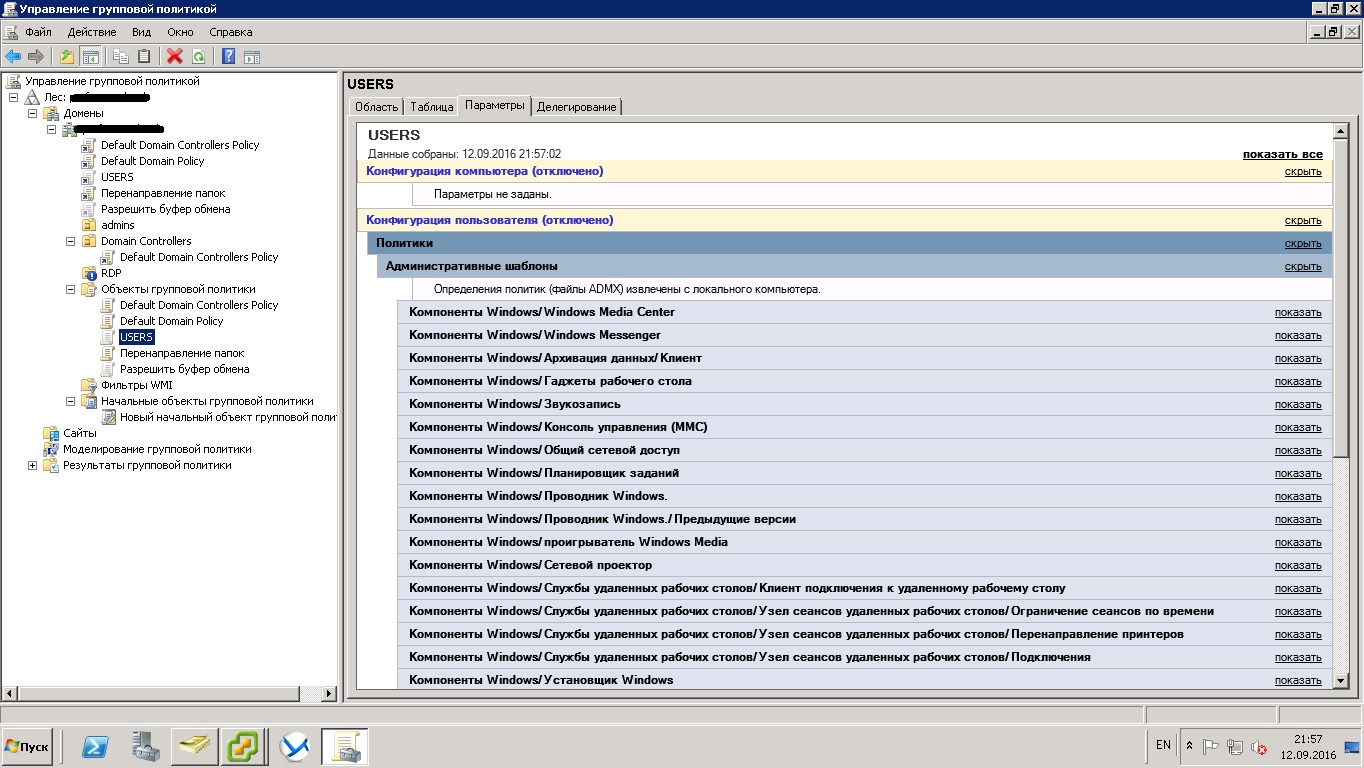This screenshot has width=1364, height=768.
Task: Click the EN language indicator in tray
Action: tap(1163, 745)
